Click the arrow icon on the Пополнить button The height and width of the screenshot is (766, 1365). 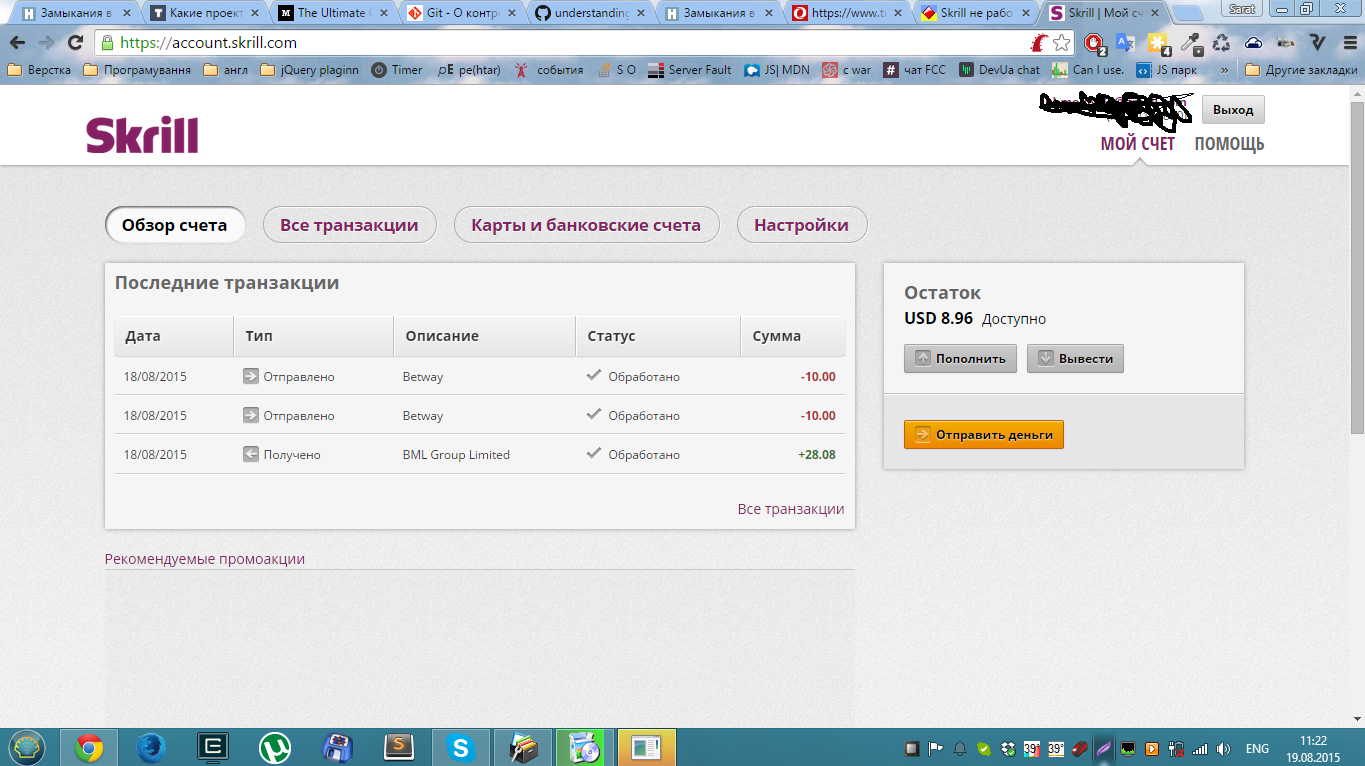922,358
